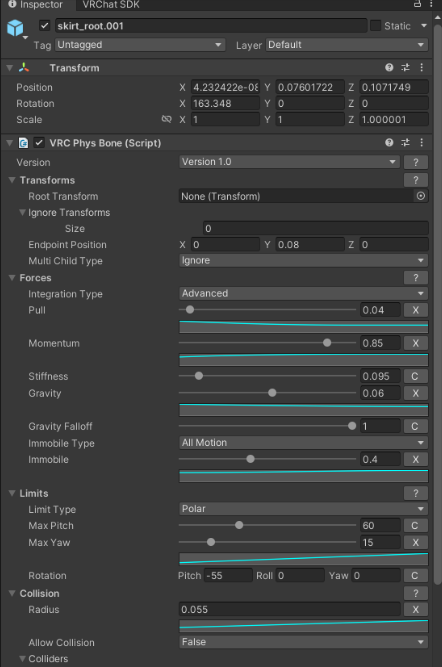Select the Inspector tab
Viewport: 442px width, 667px height.
36,5
